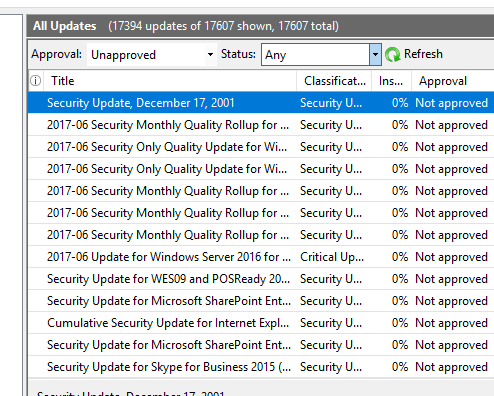
Task: Click Not approved in the WES09 and POSReady row
Action: tap(451, 279)
